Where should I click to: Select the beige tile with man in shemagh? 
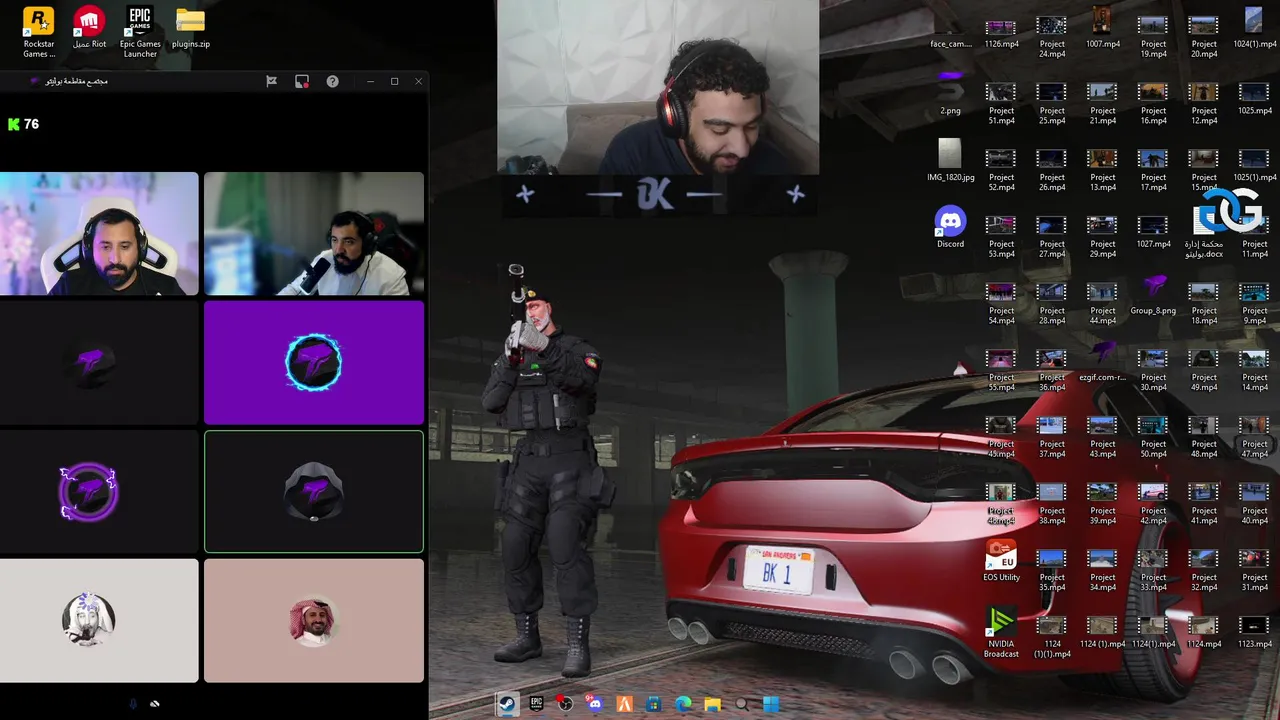coord(314,621)
